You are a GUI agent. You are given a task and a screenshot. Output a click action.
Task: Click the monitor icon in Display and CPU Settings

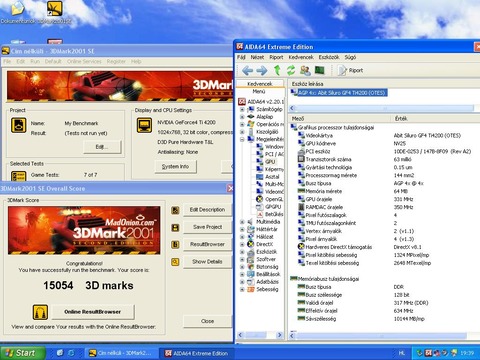[x=144, y=126]
